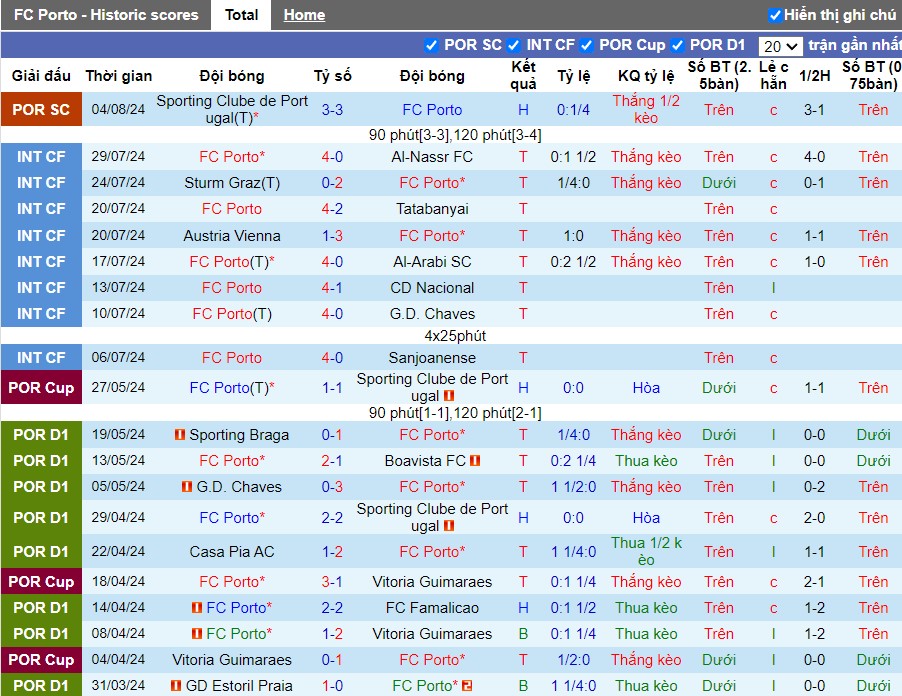Uncheck Hiển thị ghi chú option
This screenshot has height=696, width=902.
pos(775,15)
